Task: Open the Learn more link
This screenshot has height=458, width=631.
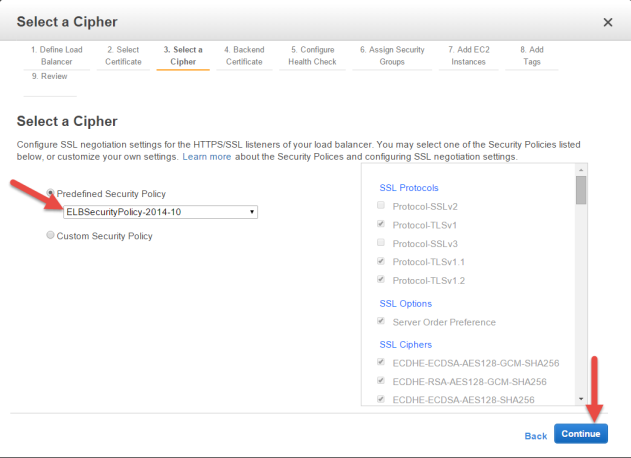Action: point(206,157)
